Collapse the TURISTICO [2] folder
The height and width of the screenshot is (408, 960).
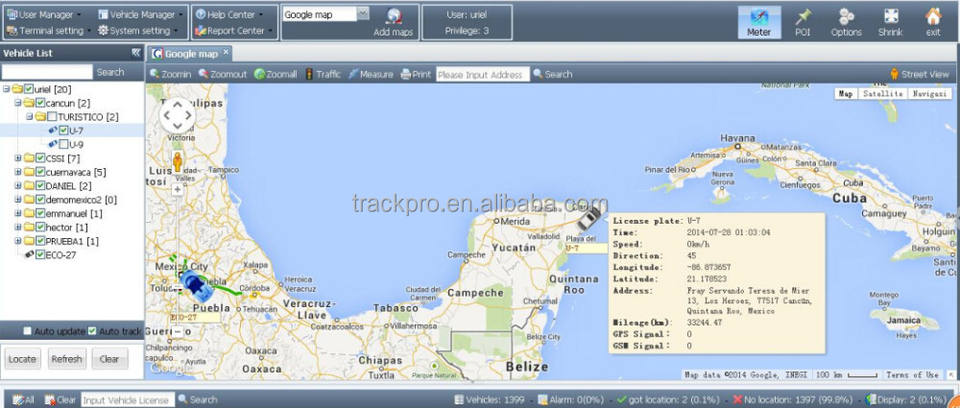click(29, 116)
